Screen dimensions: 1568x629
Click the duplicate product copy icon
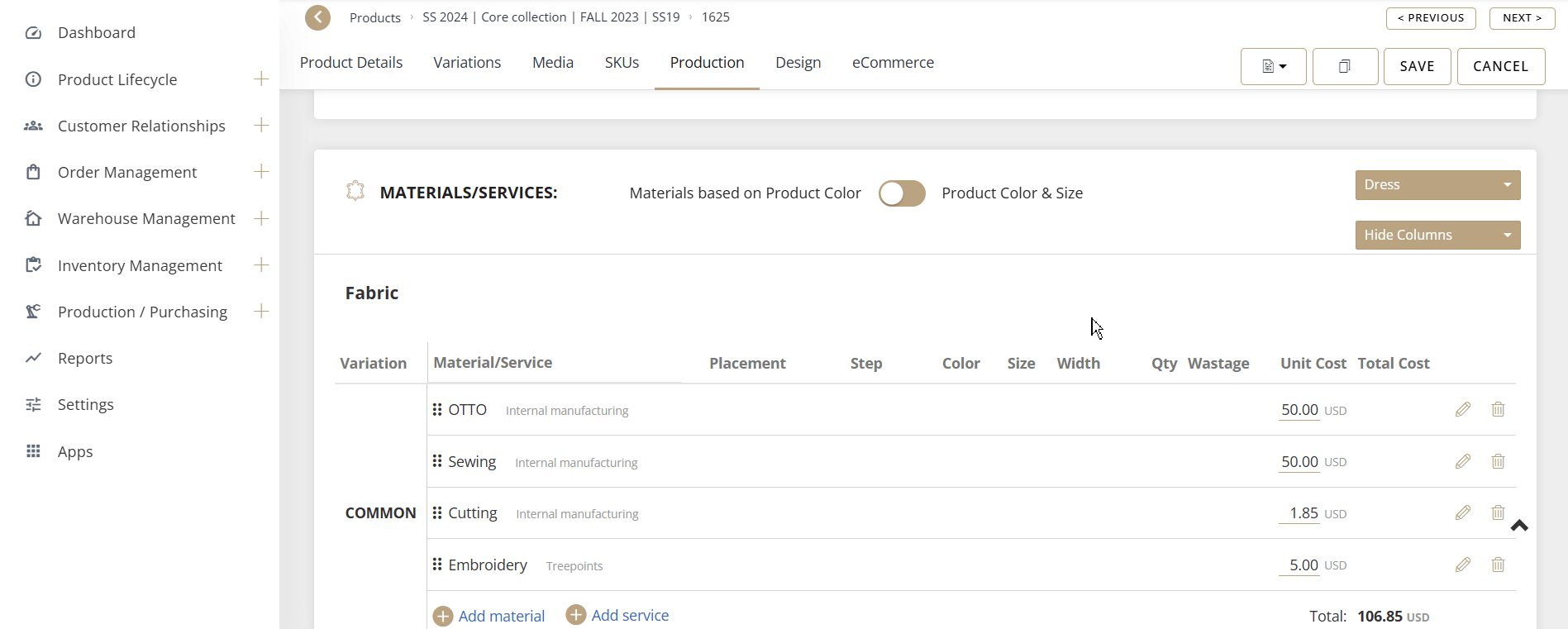click(1344, 66)
